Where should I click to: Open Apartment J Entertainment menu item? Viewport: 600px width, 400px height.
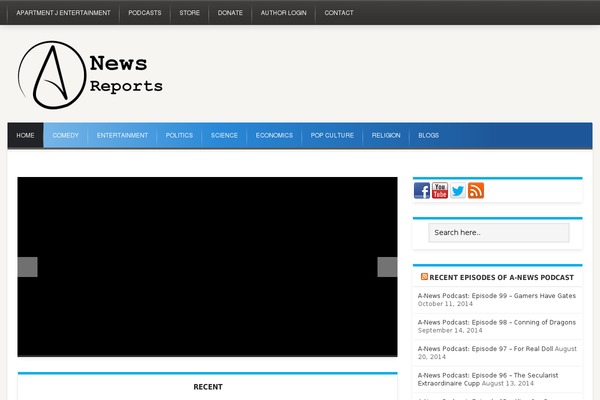63,13
